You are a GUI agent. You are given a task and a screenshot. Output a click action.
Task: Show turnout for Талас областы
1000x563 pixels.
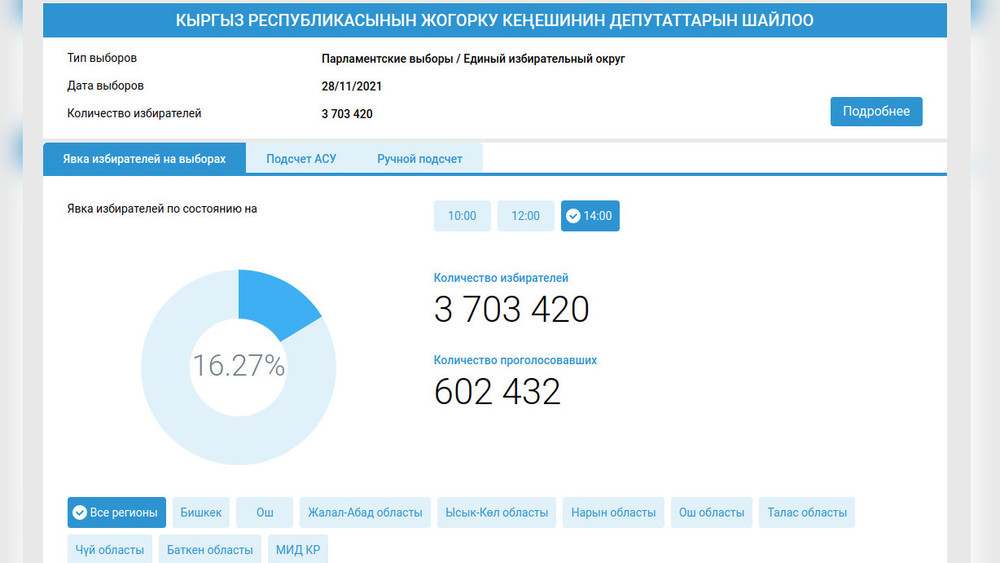pyautogui.click(x=807, y=513)
